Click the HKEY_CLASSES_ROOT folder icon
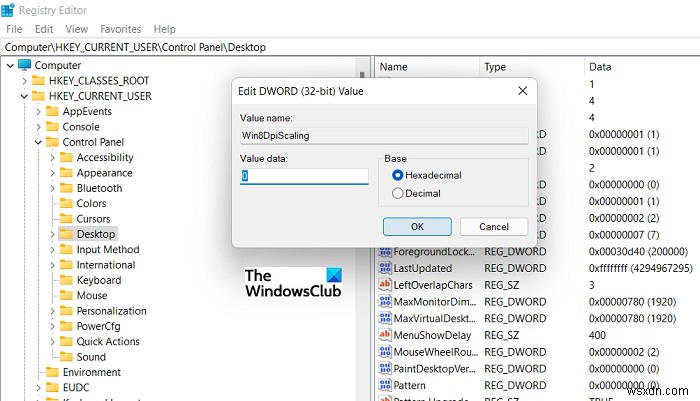700x401 pixels. [x=38, y=81]
